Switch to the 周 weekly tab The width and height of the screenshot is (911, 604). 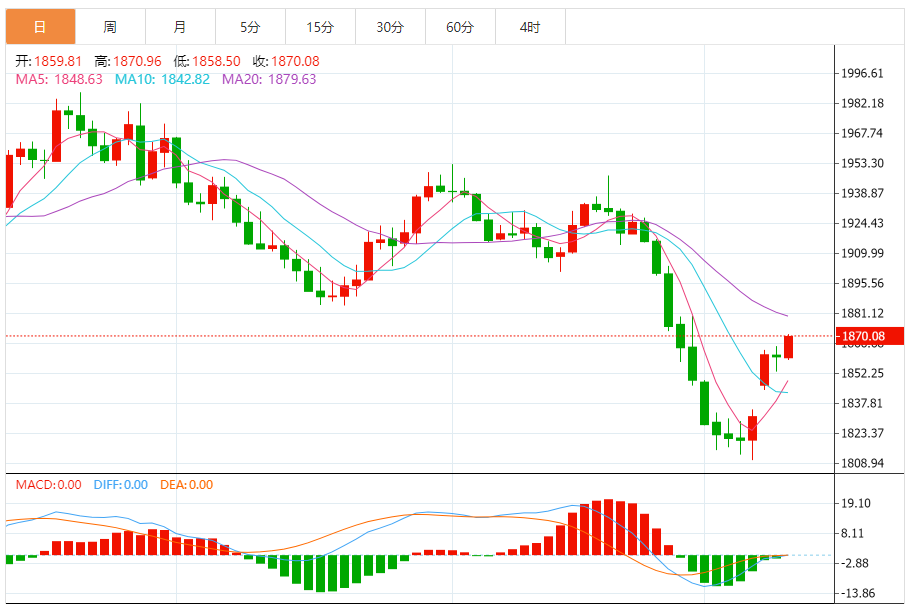click(x=110, y=27)
